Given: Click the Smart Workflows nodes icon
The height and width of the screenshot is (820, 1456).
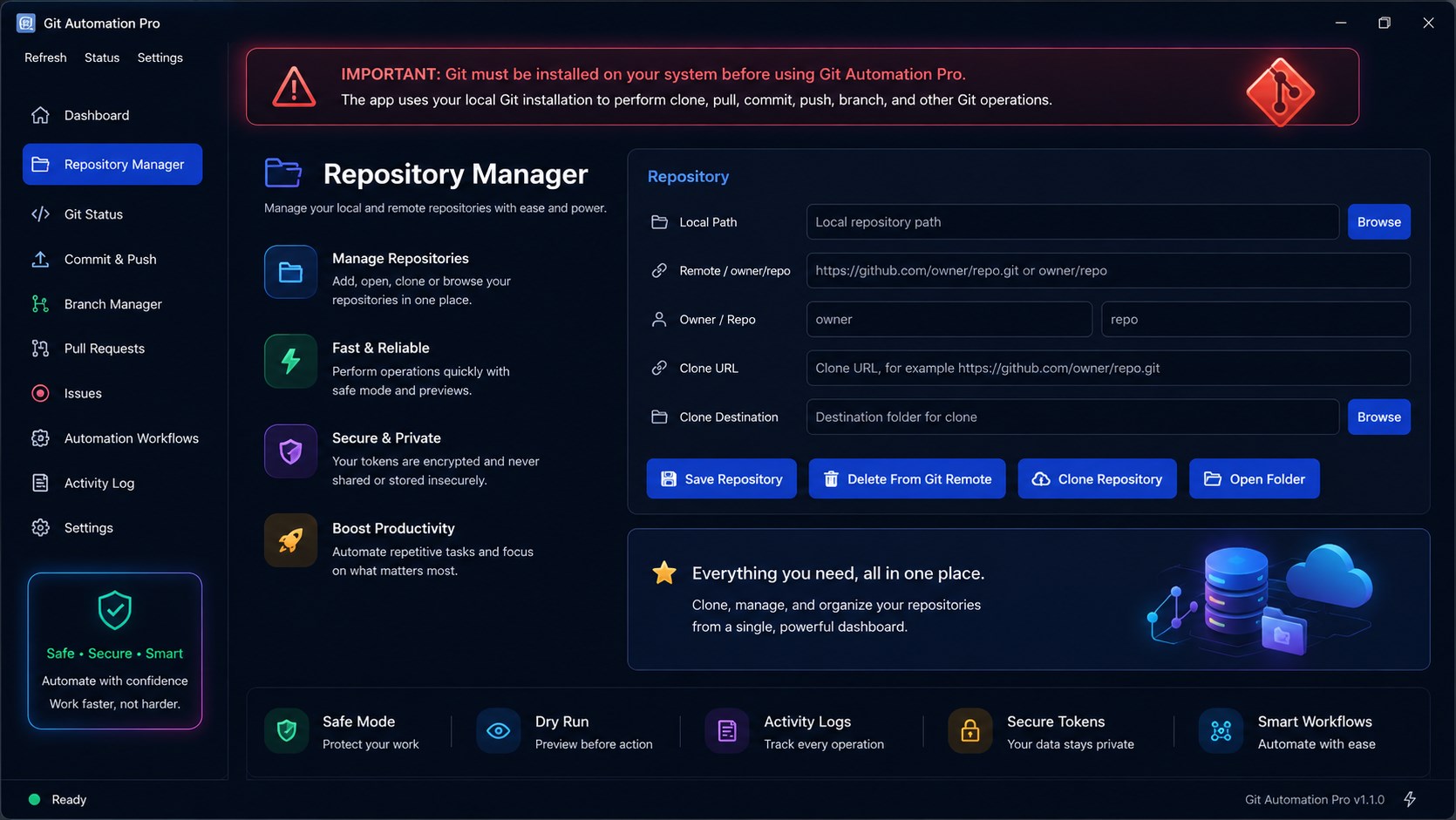Looking at the screenshot, I should [x=1221, y=731].
